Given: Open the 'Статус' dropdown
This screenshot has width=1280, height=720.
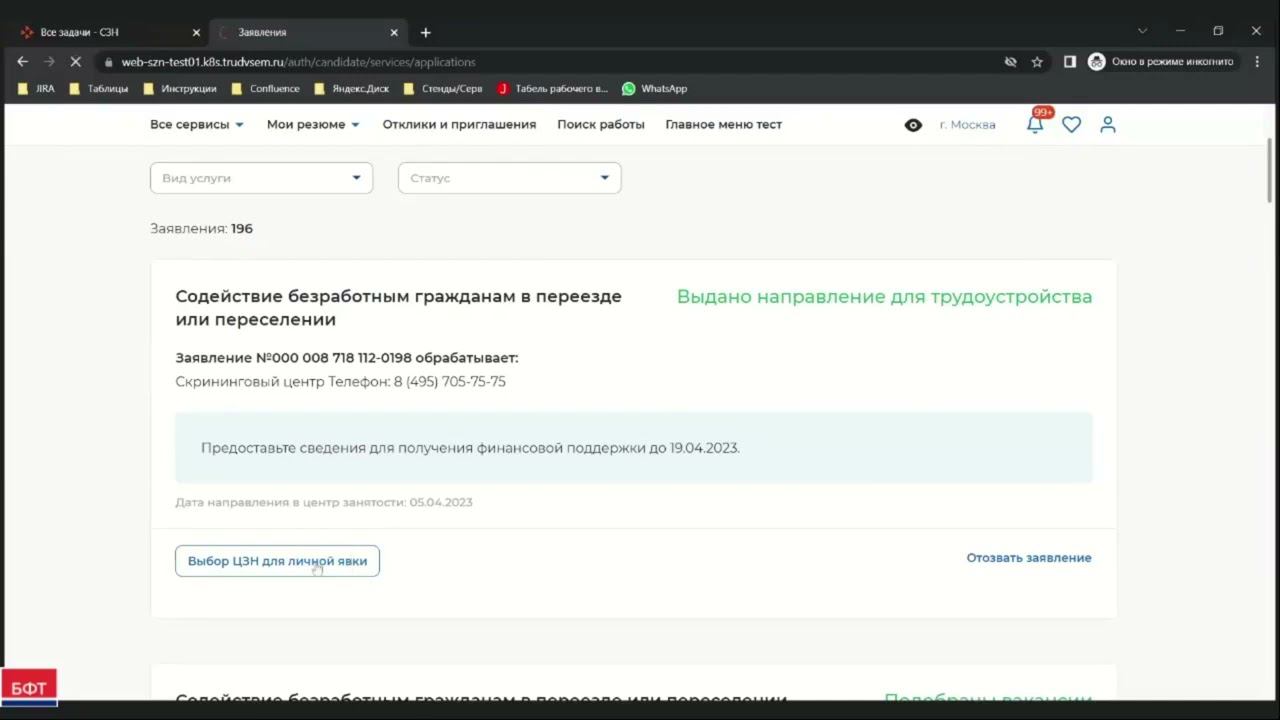Looking at the screenshot, I should [x=509, y=178].
